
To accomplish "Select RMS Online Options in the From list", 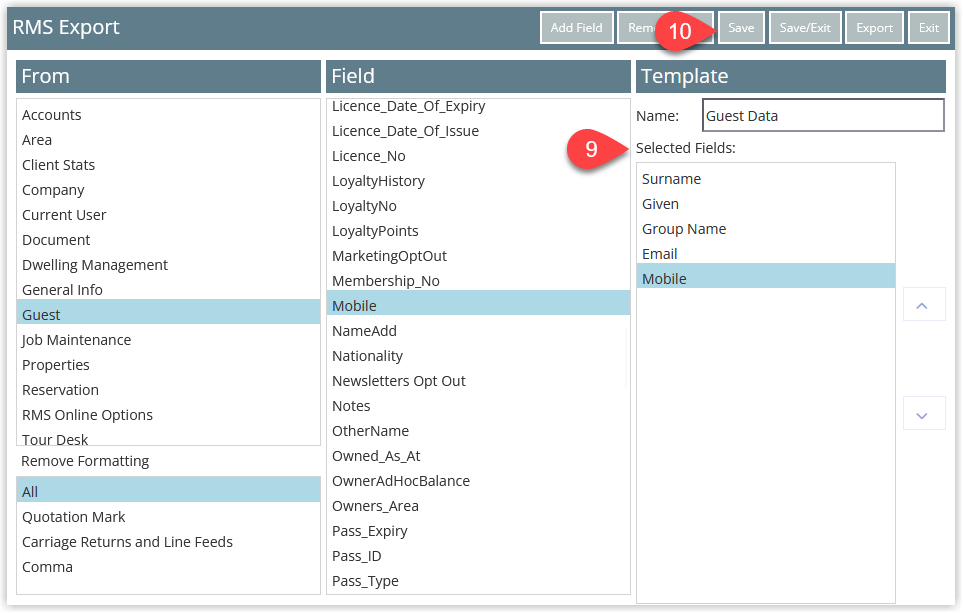I will pyautogui.click(x=168, y=415).
